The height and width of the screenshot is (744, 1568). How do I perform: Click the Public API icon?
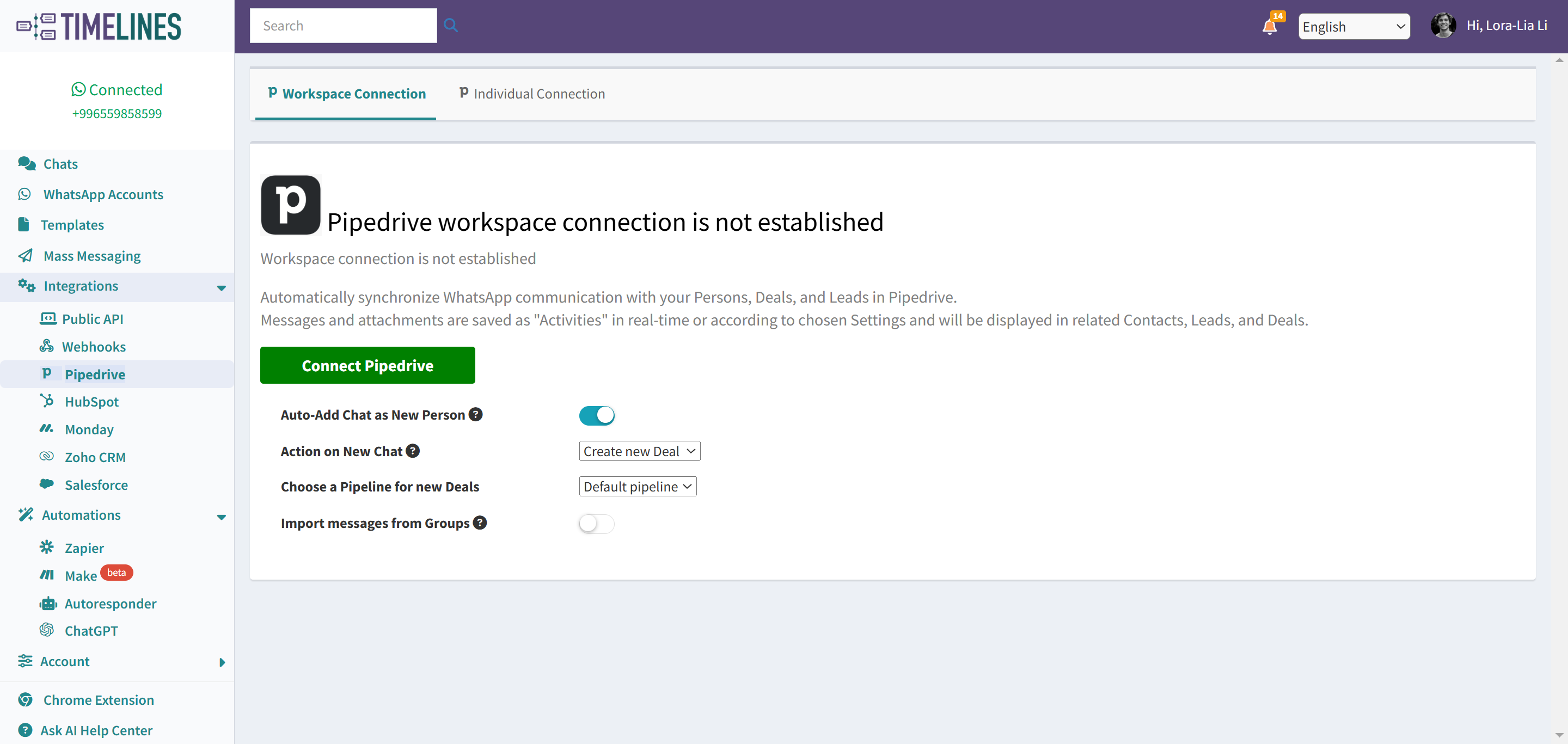pos(48,318)
